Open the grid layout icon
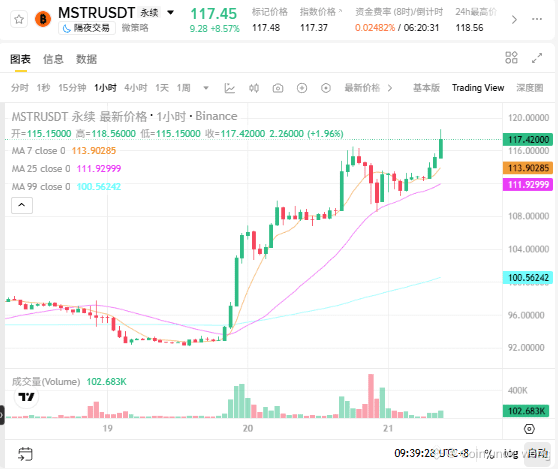 [x=511, y=58]
